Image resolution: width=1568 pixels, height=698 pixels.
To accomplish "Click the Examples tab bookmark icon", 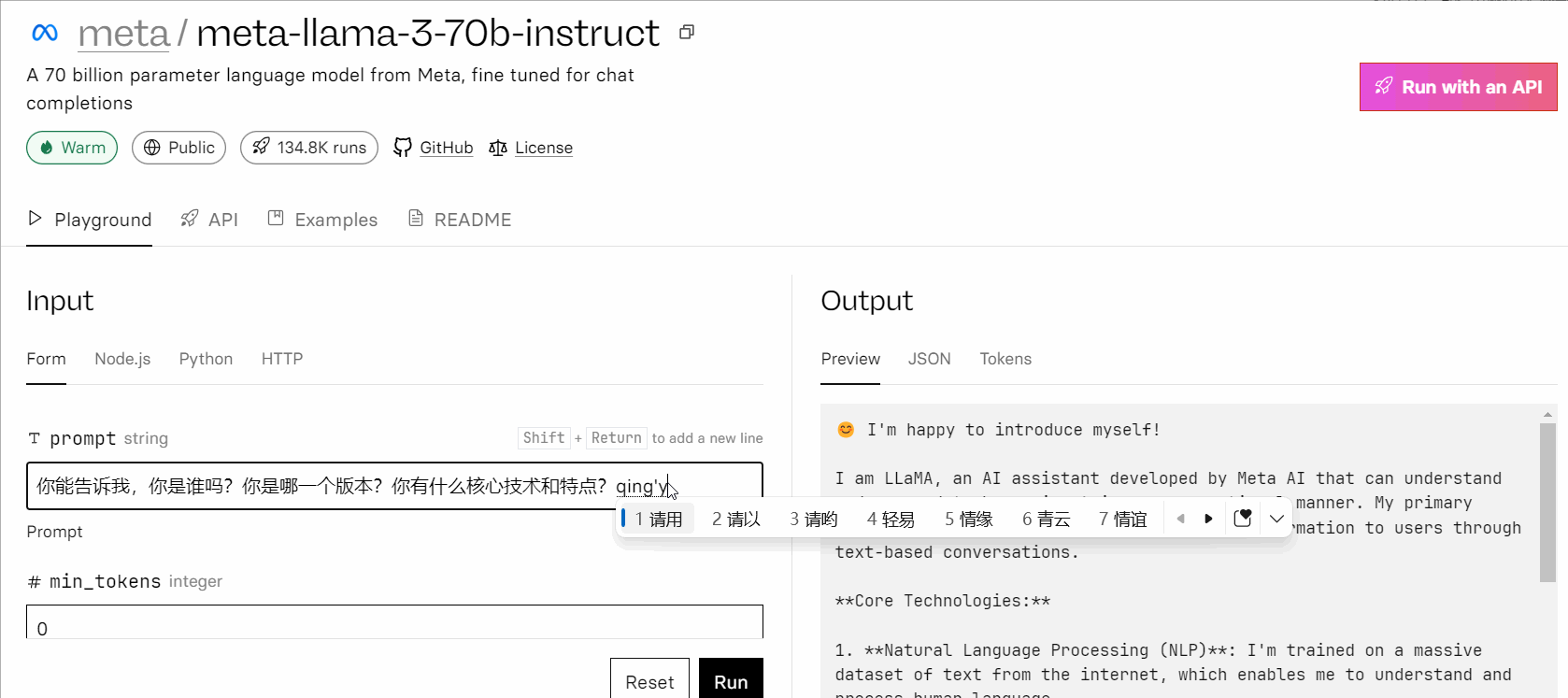I will coord(276,218).
